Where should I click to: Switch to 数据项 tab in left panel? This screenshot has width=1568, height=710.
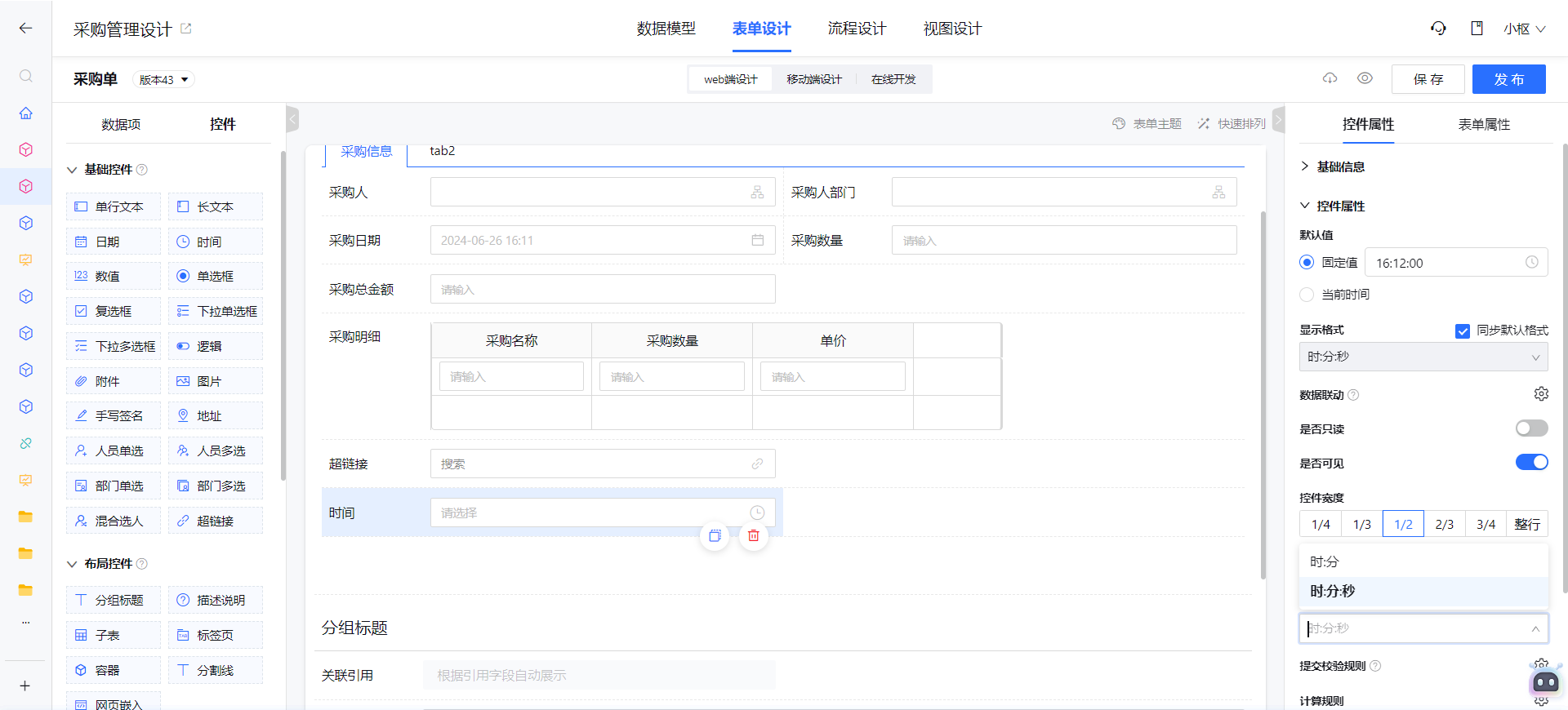(121, 124)
